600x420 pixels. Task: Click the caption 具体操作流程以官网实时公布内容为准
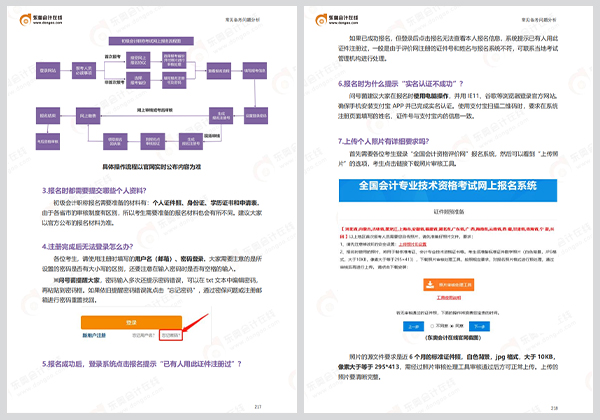coord(152,167)
